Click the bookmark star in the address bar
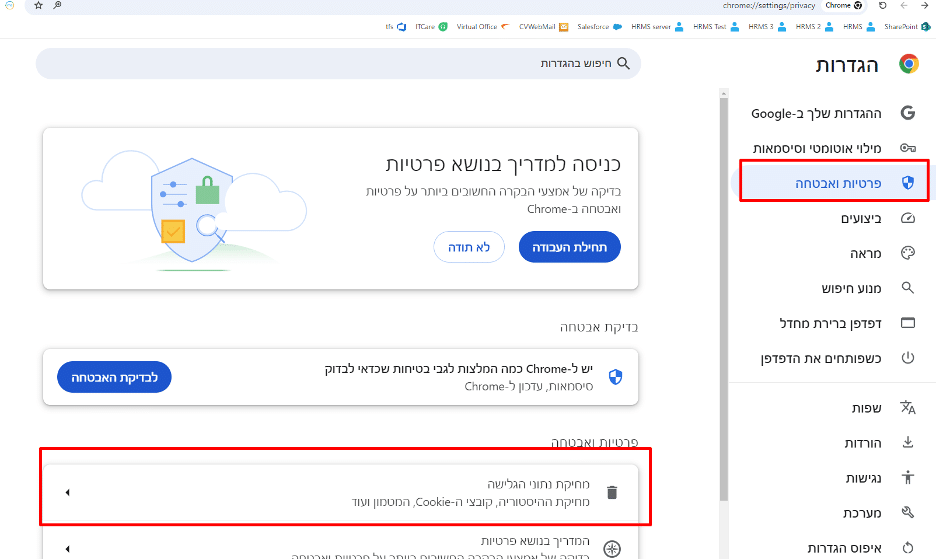This screenshot has height=560, width=936. pyautogui.click(x=38, y=6)
